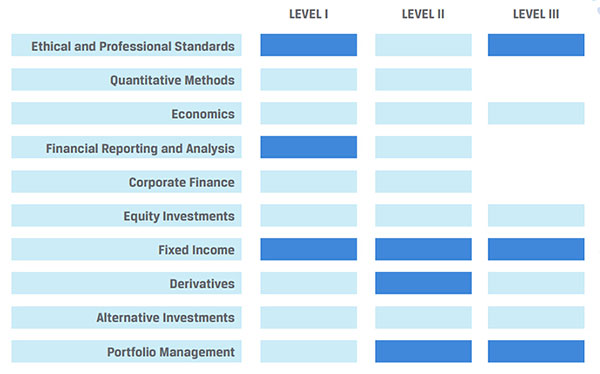Select the Ethical and Professional Standards row label
The image size is (600, 374).
tap(126, 45)
